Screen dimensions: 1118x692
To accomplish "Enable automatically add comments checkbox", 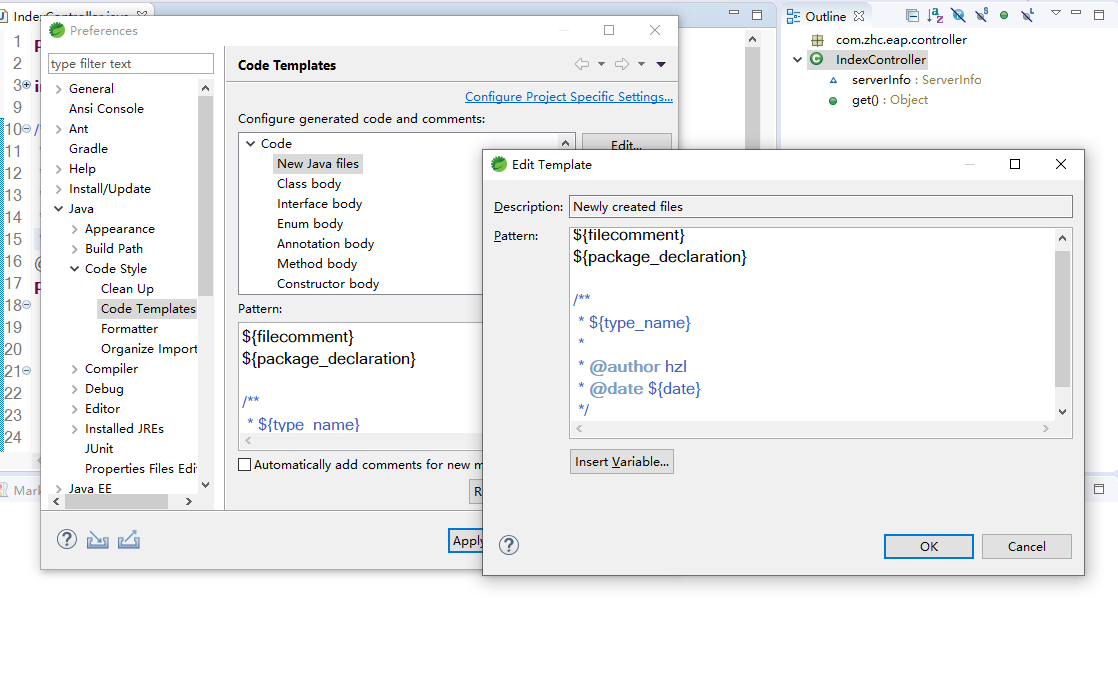I will coord(245,465).
